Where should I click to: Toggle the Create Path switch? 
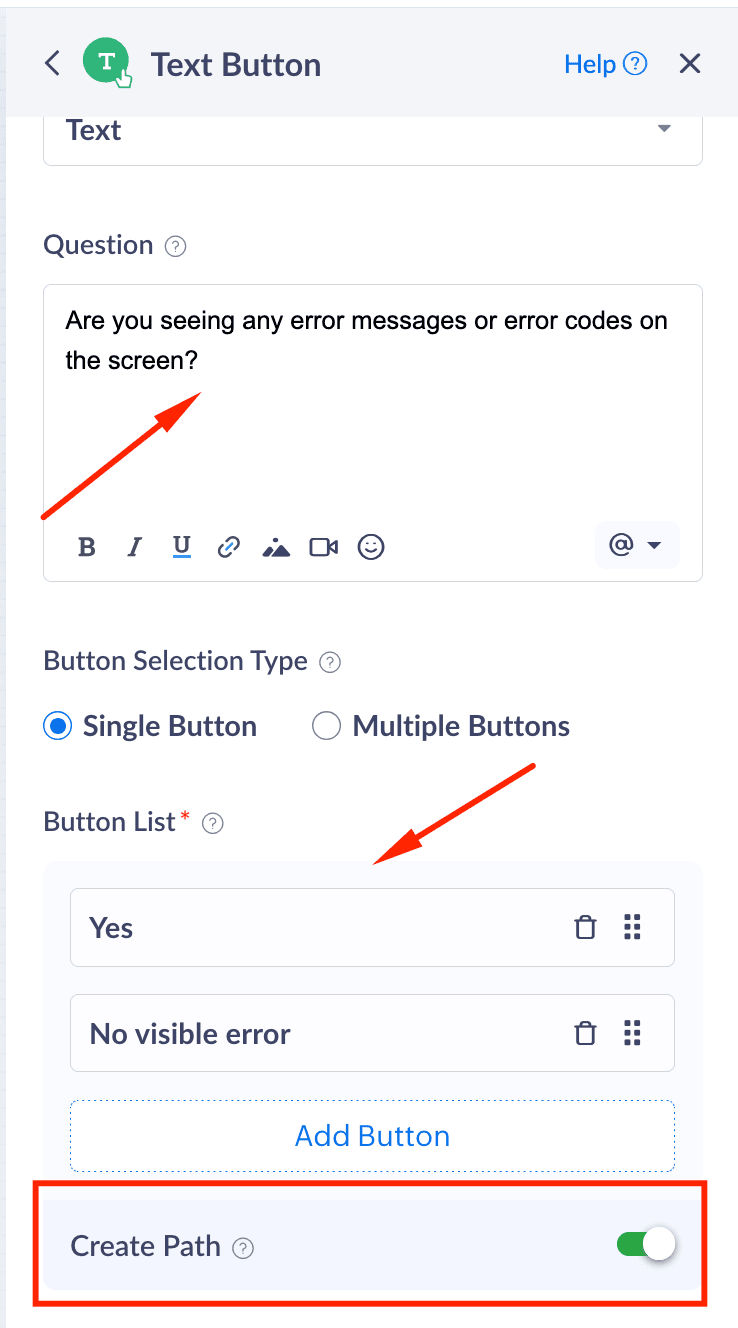pyautogui.click(x=646, y=1245)
